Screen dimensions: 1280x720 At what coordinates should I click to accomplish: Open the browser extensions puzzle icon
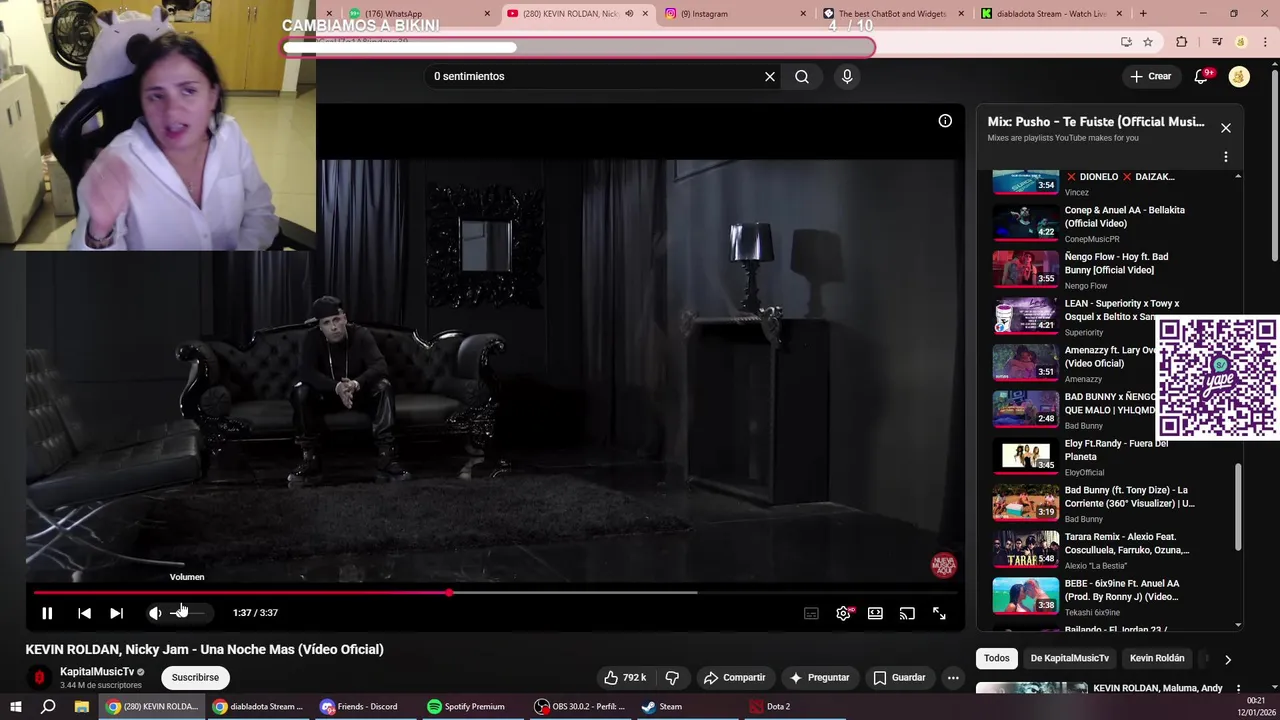1182,42
